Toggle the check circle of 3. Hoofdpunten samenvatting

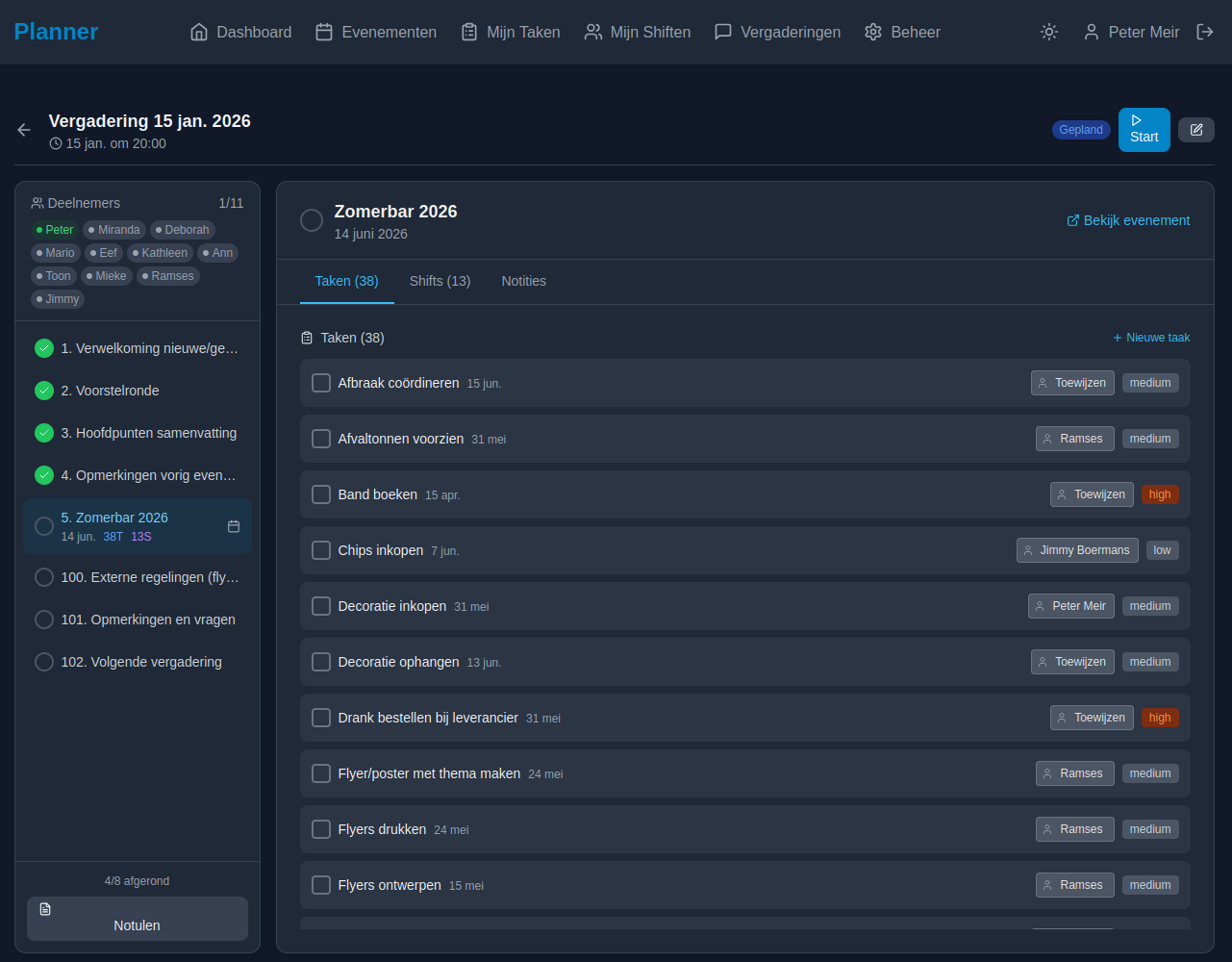click(44, 433)
